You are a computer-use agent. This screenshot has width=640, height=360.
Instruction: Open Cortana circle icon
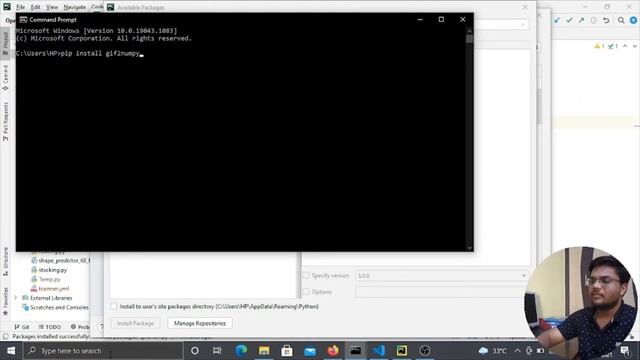[x=195, y=351]
